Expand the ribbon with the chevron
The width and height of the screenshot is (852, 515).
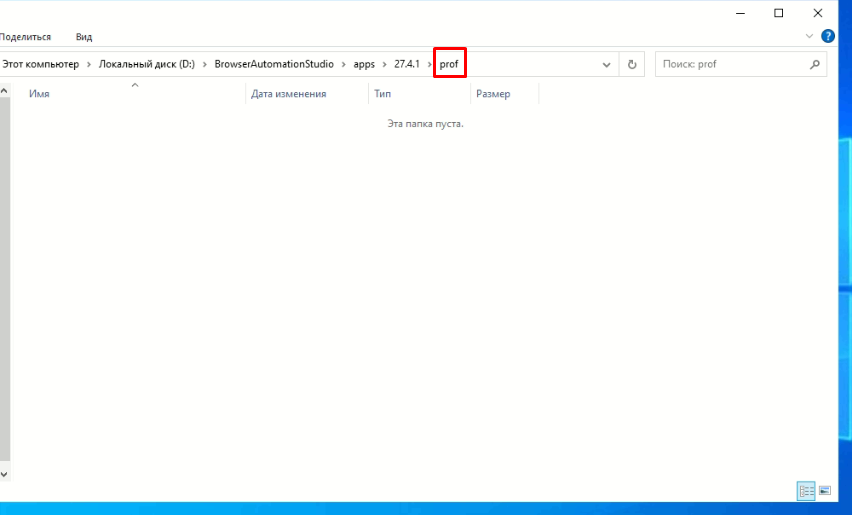[810, 36]
